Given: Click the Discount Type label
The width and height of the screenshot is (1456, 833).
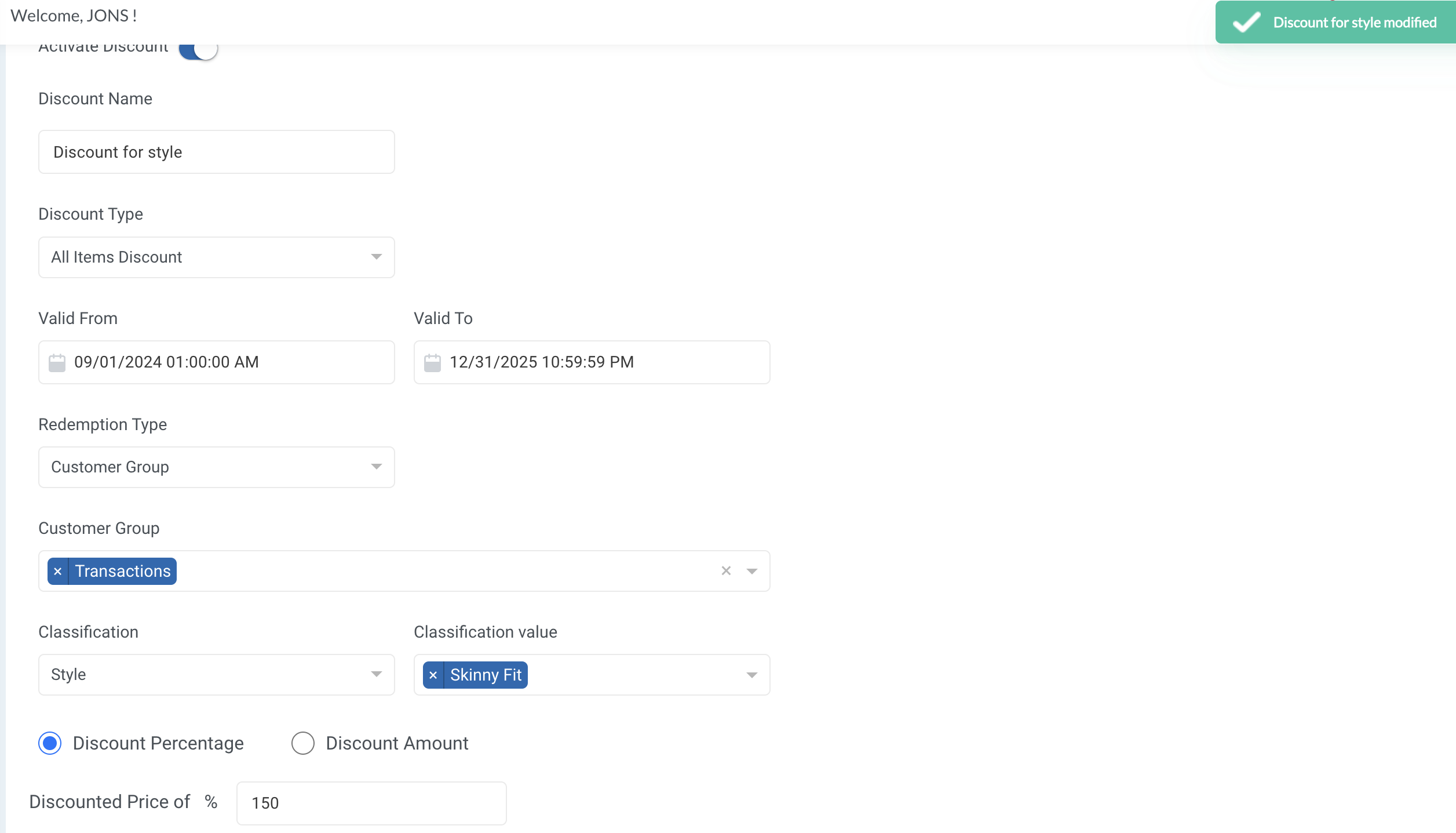Looking at the screenshot, I should 91,214.
